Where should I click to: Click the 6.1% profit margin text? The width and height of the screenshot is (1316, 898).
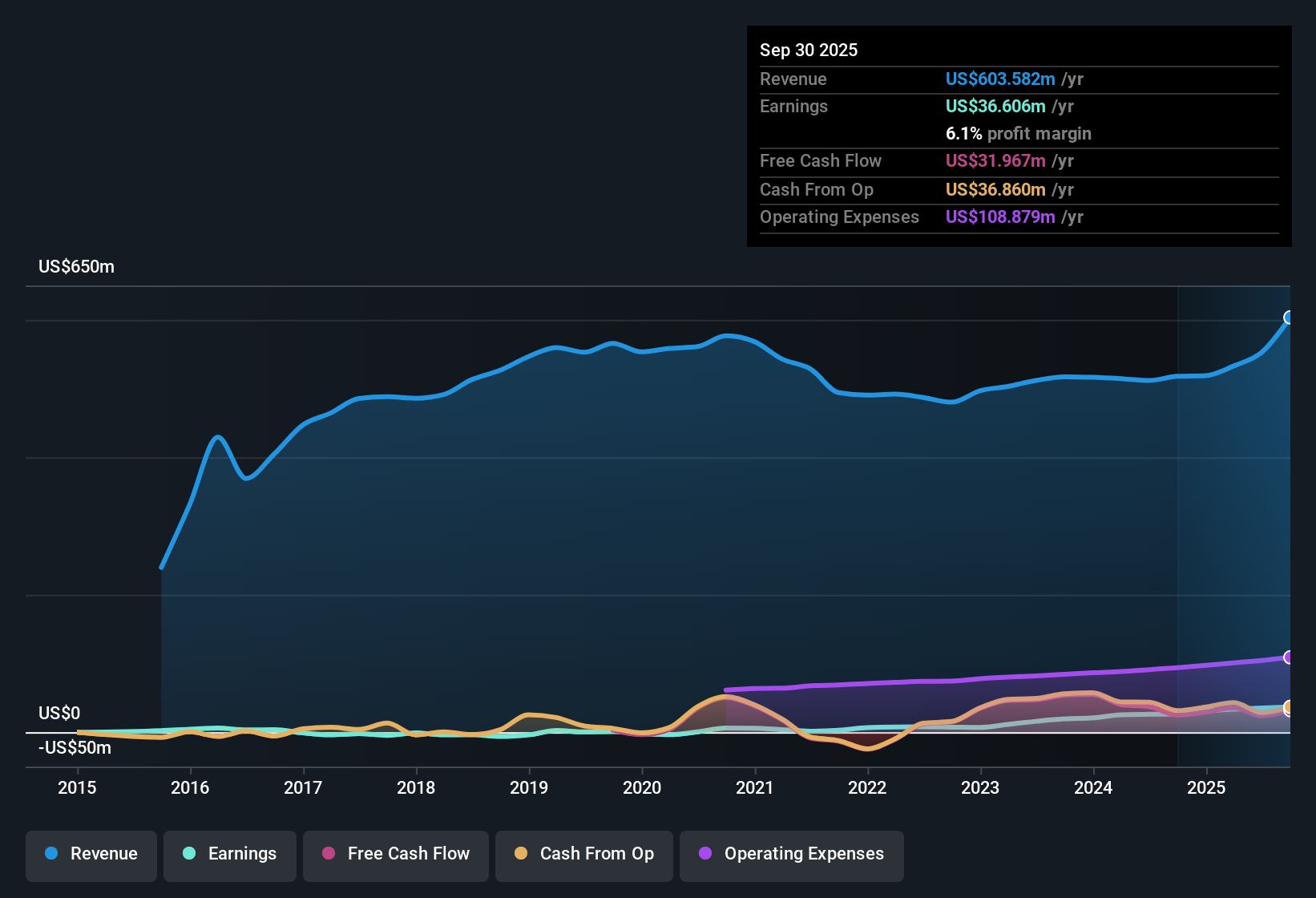tap(1018, 134)
